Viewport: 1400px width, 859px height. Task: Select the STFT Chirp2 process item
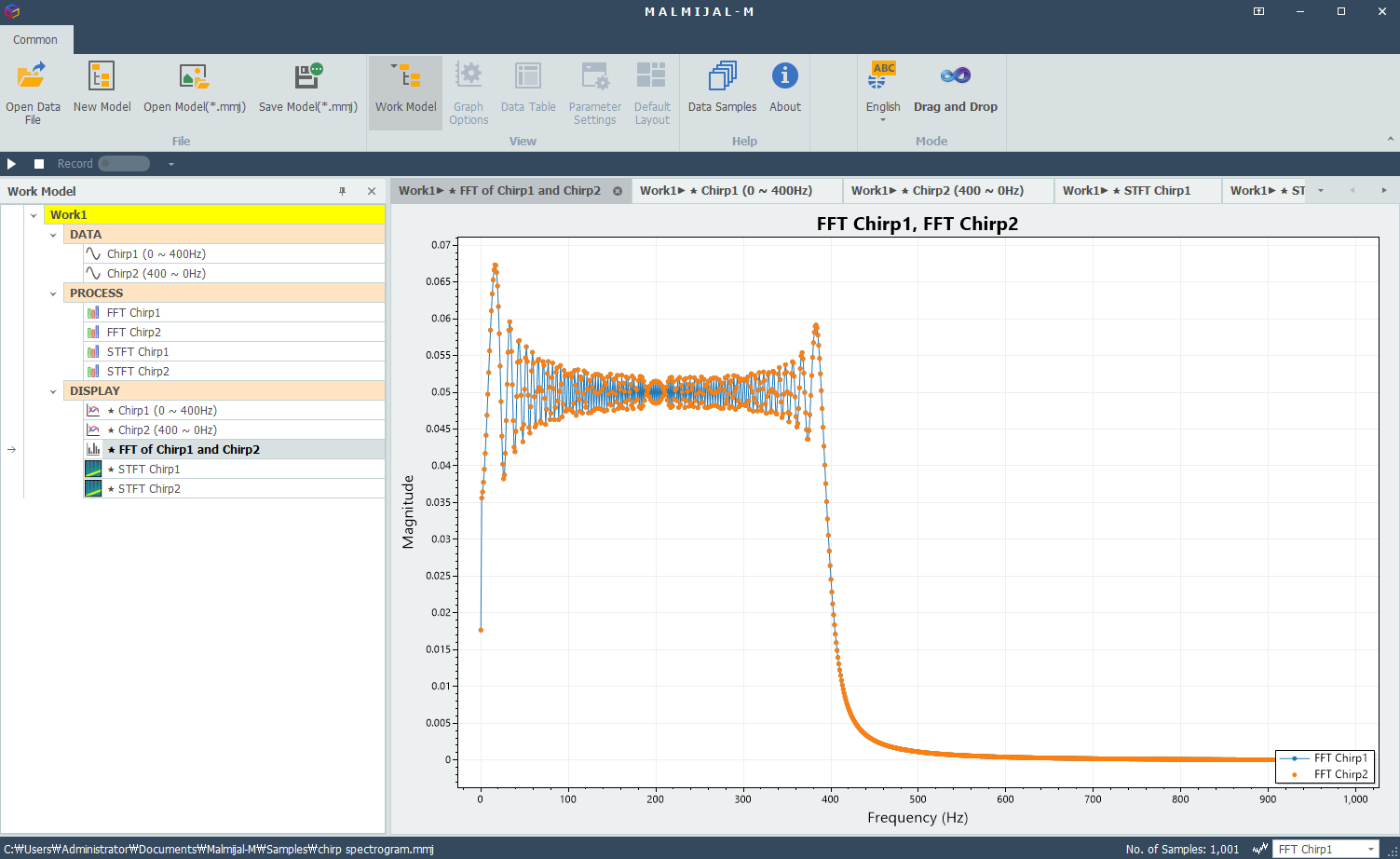(x=234, y=372)
